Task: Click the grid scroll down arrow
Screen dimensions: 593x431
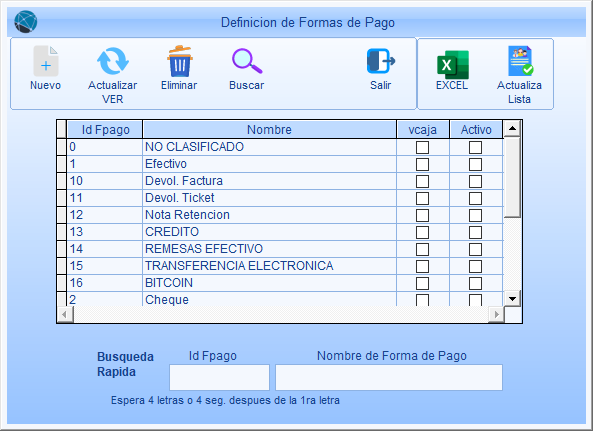Action: pos(512,299)
